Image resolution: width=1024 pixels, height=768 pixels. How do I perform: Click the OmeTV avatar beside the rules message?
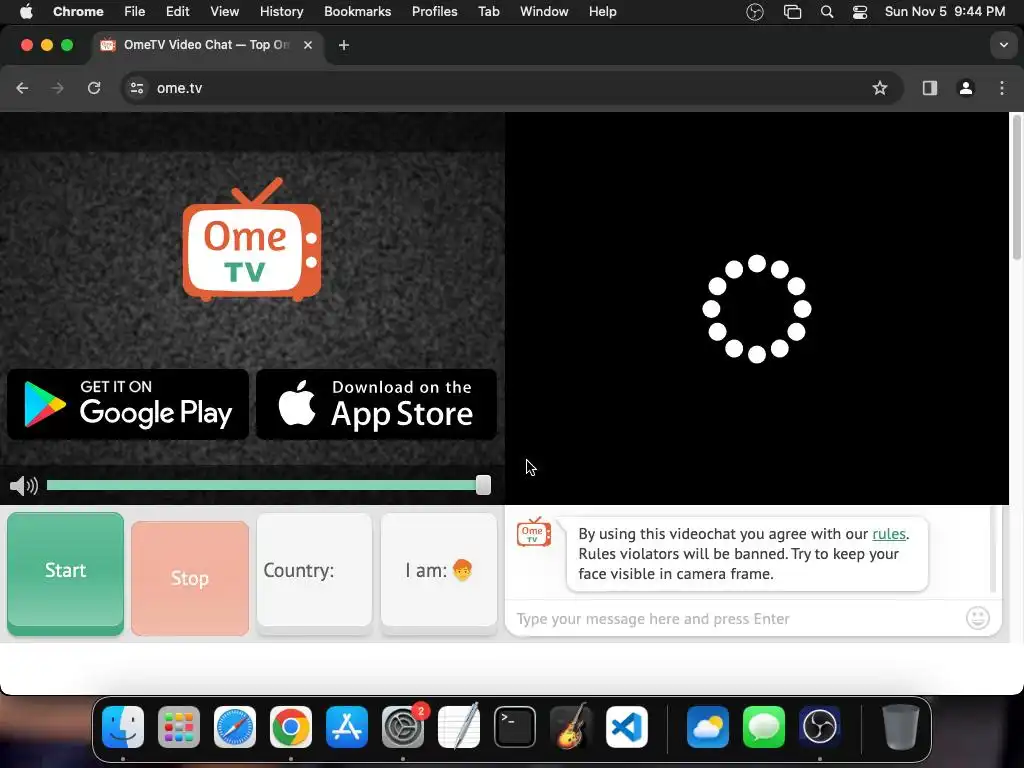click(534, 532)
